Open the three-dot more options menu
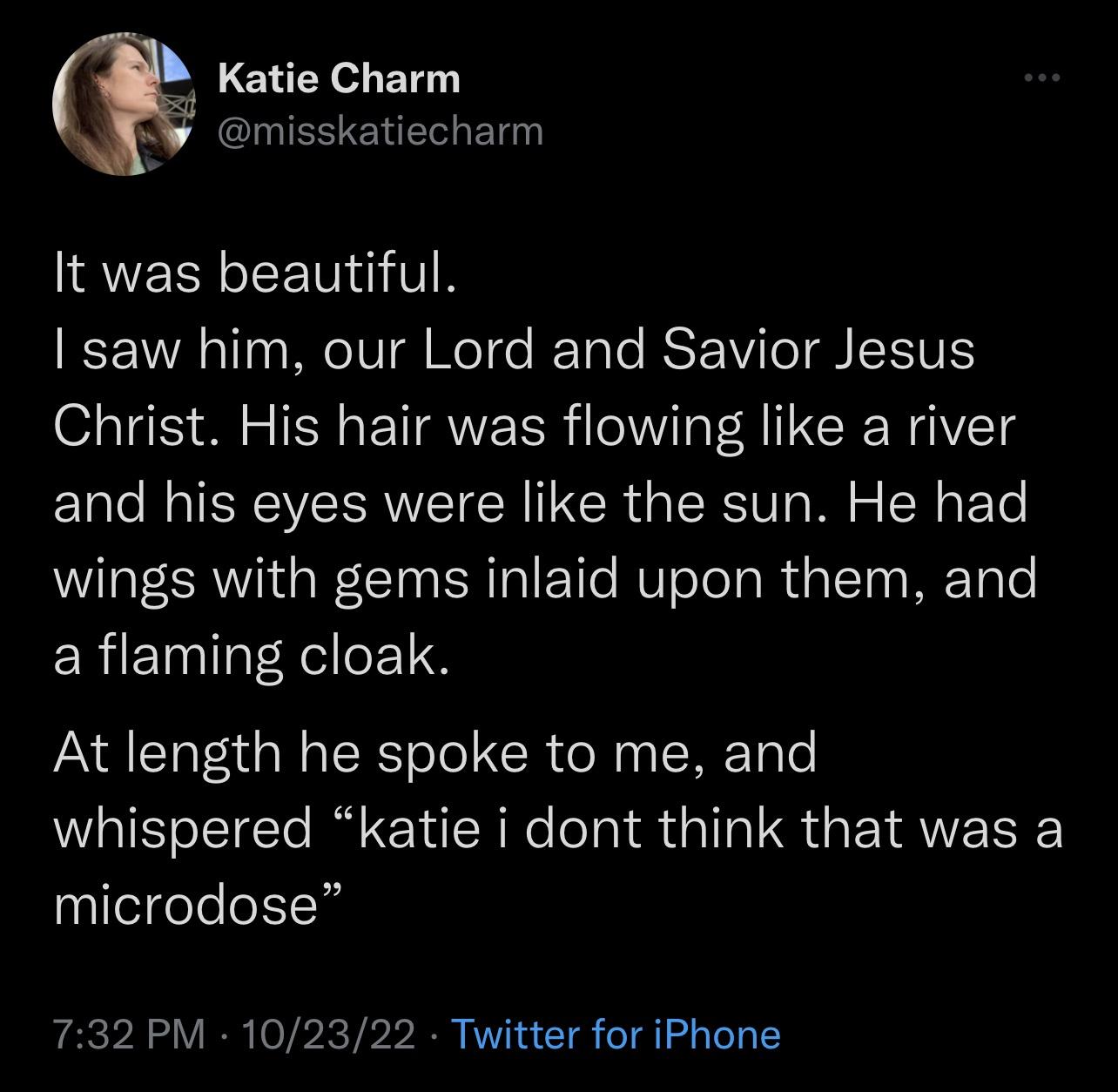This screenshot has width=1118, height=1092. (x=1042, y=78)
